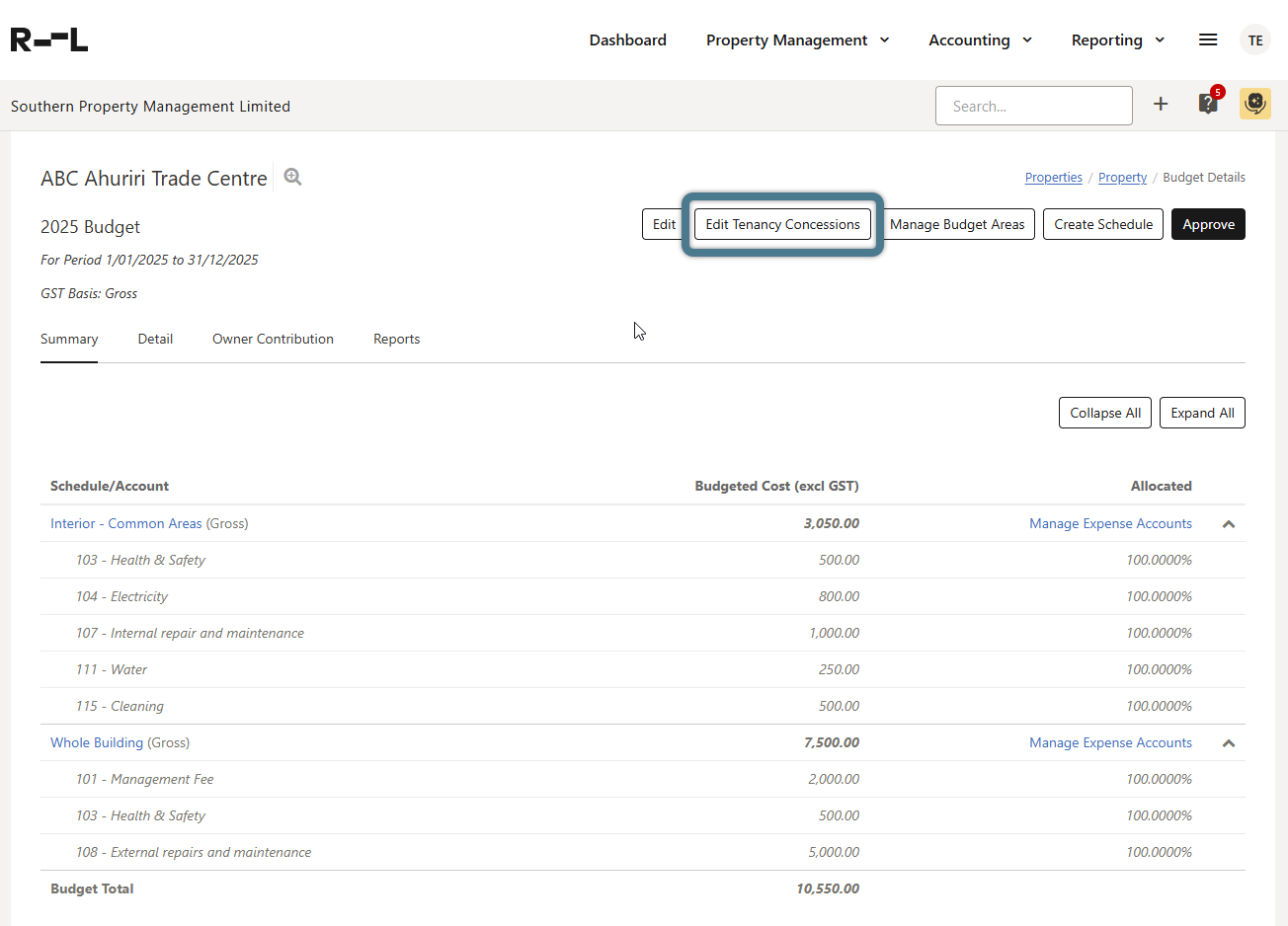The width and height of the screenshot is (1288, 926).
Task: Click the plus add icon
Action: [1161, 104]
